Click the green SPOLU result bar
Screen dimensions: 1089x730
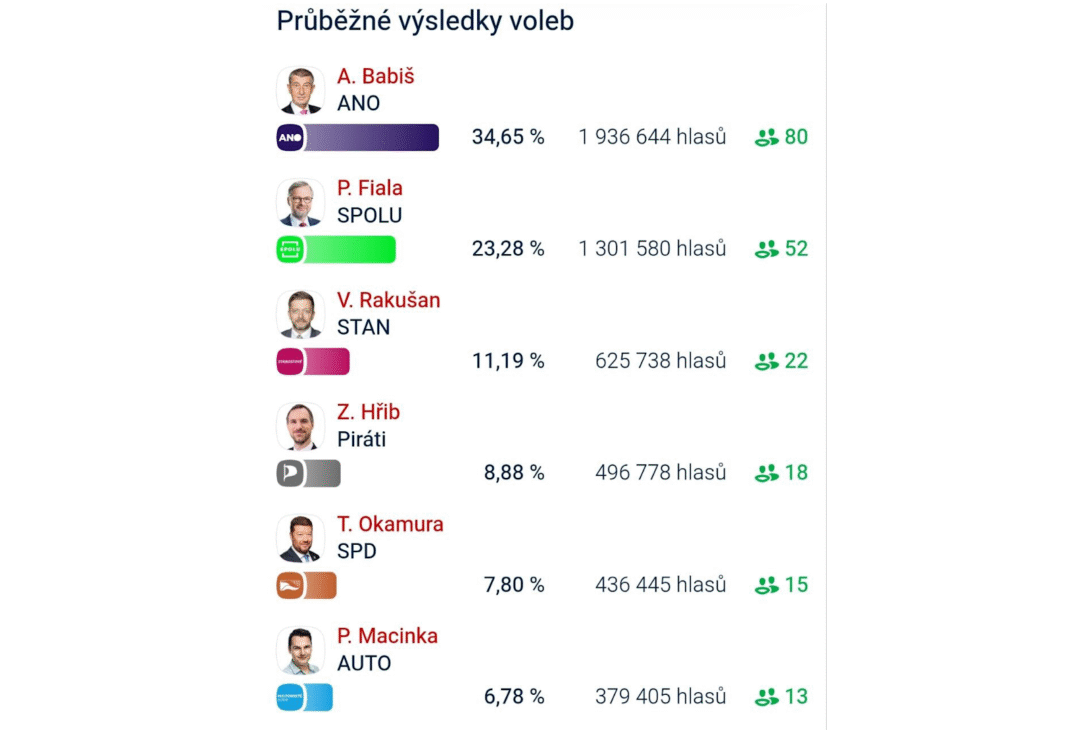(x=350, y=249)
